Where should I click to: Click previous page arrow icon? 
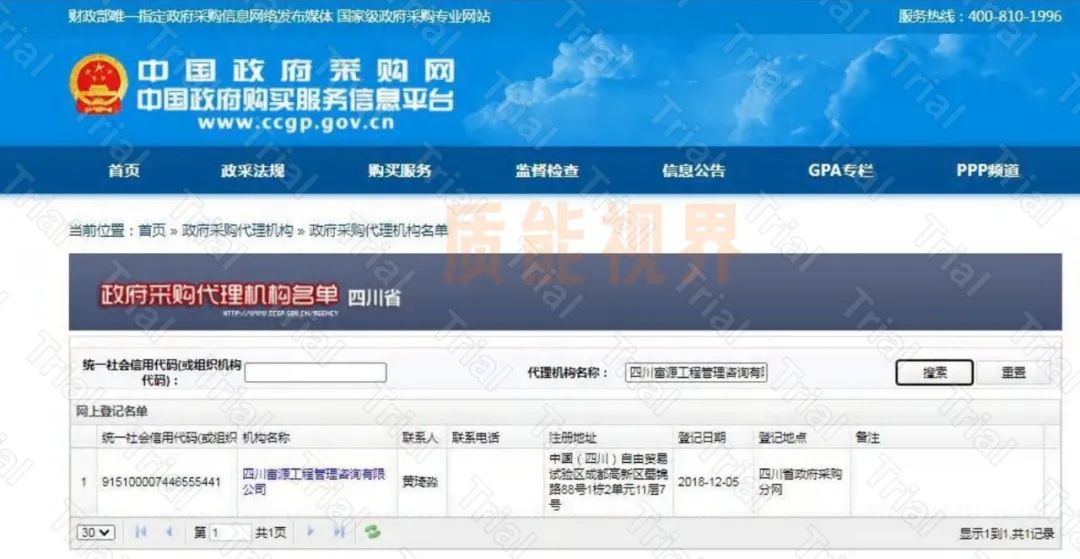click(169, 532)
